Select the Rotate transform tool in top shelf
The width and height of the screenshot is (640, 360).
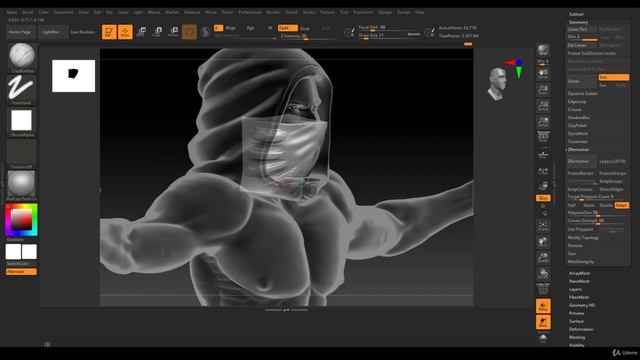click(x=173, y=32)
